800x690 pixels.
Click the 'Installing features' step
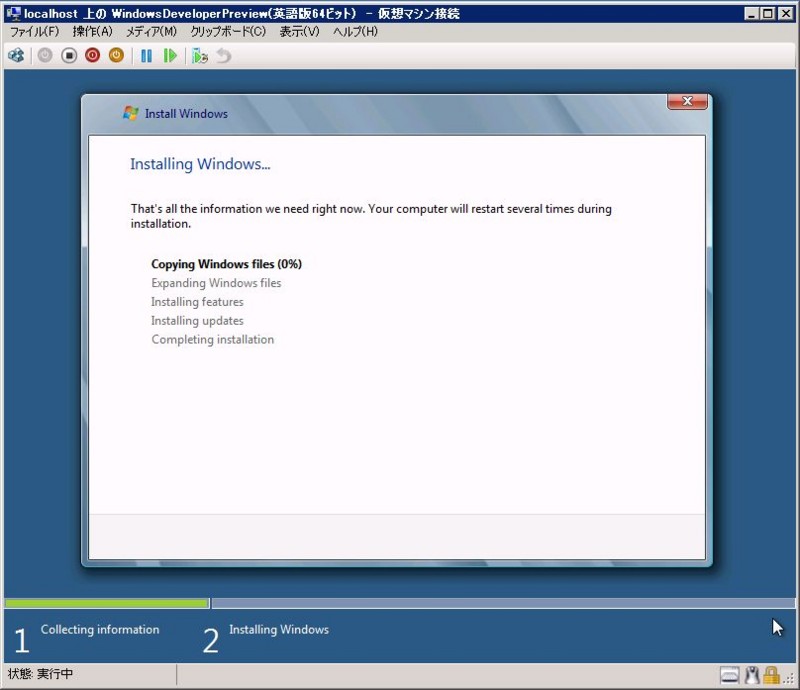click(x=197, y=302)
